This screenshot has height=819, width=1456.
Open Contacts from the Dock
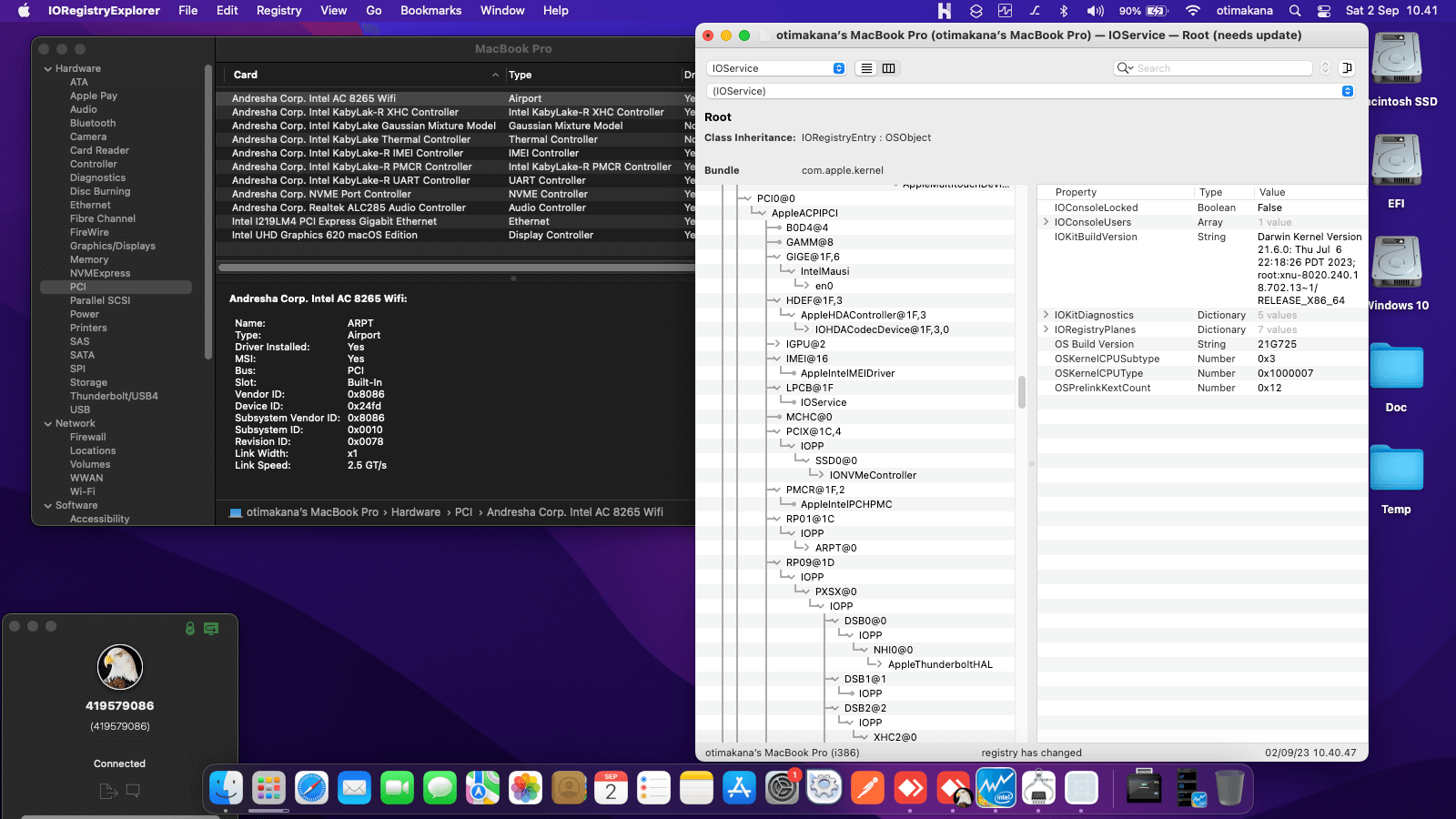click(x=569, y=788)
